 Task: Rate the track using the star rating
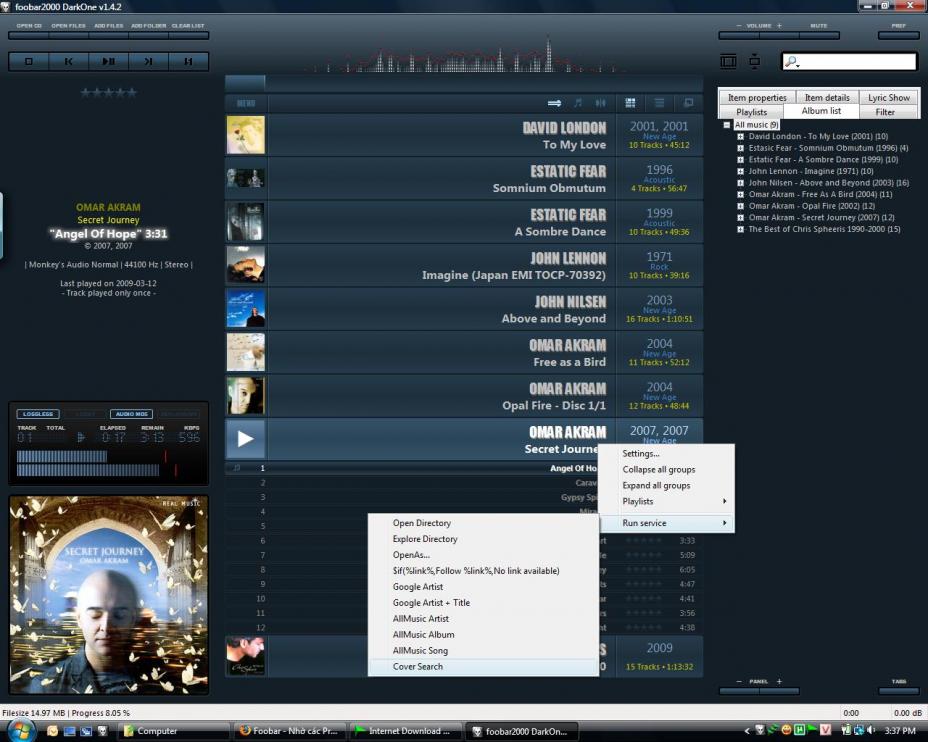(x=108, y=92)
